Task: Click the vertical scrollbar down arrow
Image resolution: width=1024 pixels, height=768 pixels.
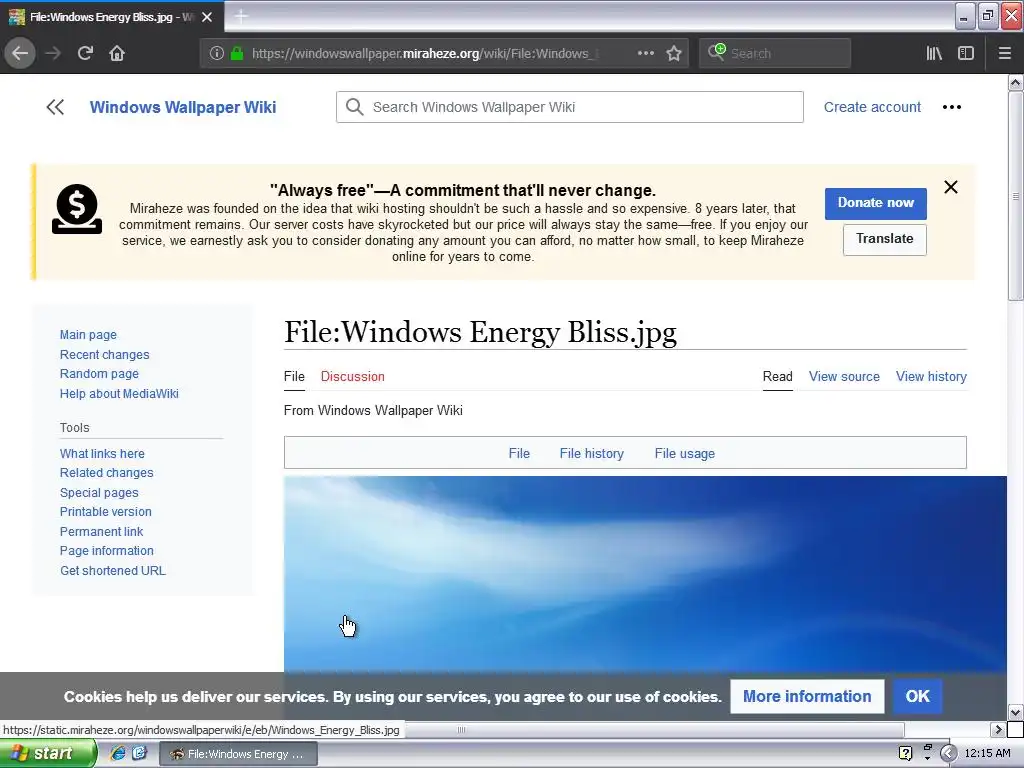Action: pyautogui.click(x=1015, y=712)
